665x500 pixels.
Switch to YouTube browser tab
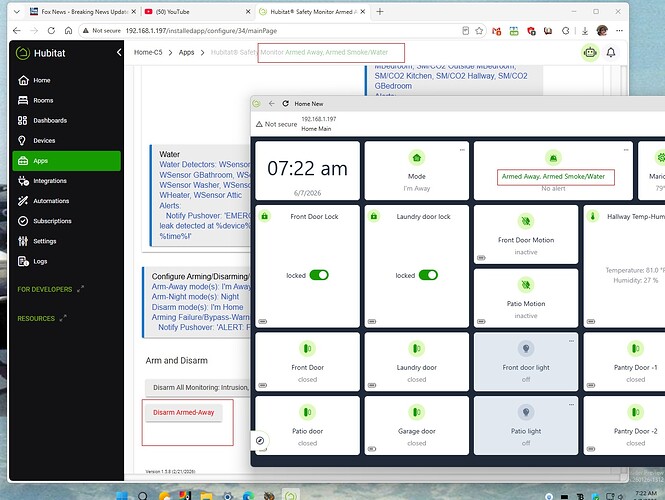click(x=197, y=12)
